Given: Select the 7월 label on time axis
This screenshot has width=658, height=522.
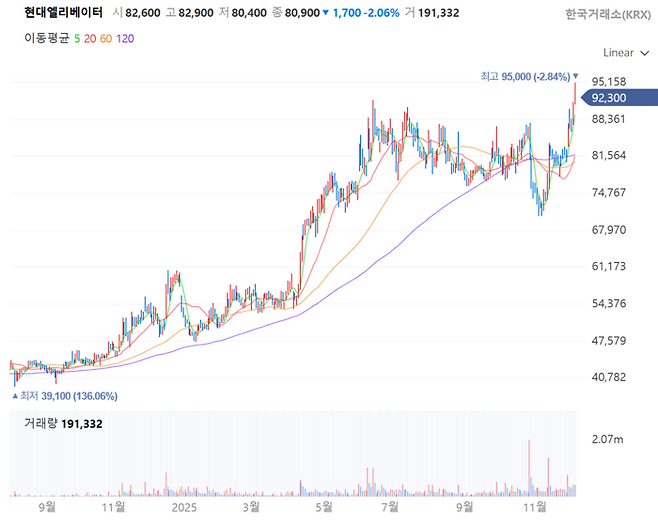Looking at the screenshot, I should click(x=393, y=507).
